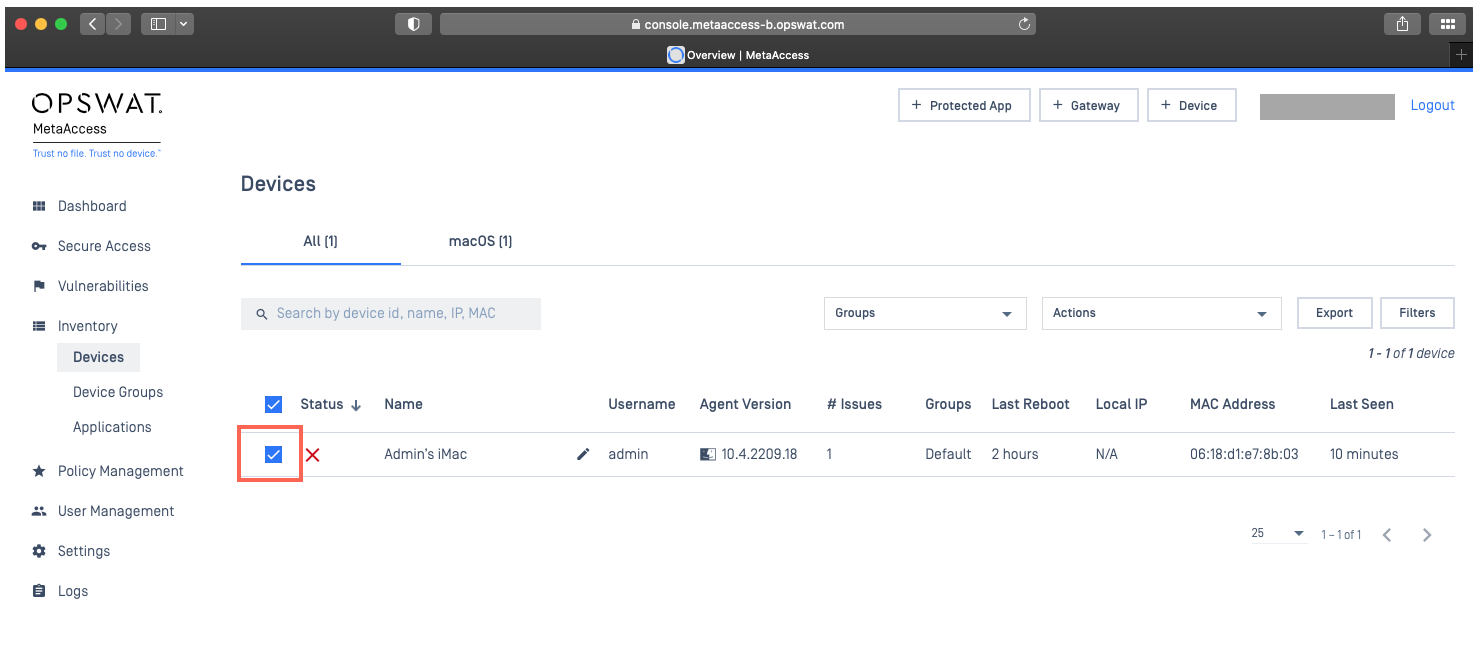The image size is (1484, 660).
Task: Open a new Safari tab with plus
Action: click(x=1461, y=55)
